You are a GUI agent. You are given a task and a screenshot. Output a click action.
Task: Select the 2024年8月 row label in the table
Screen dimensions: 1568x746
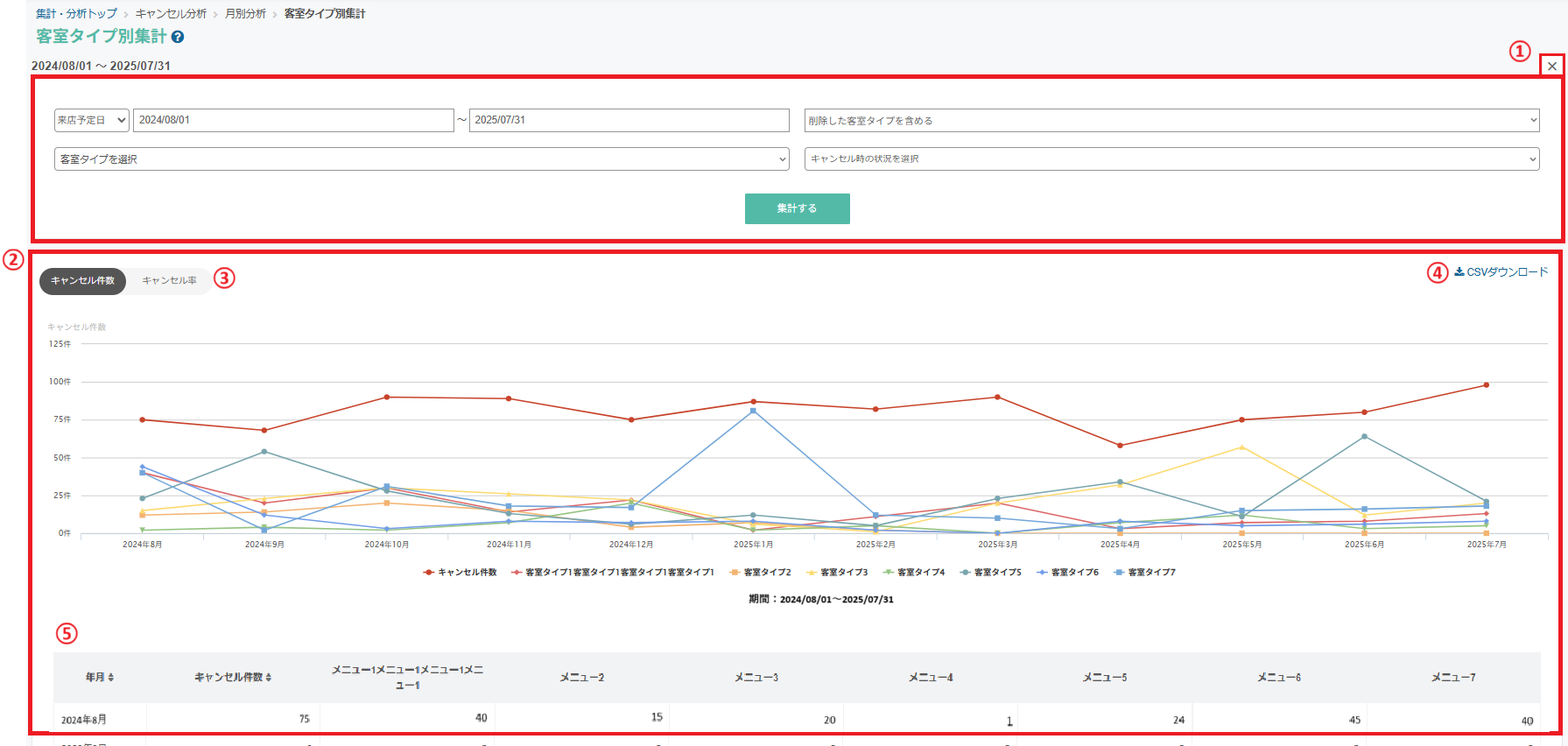point(84,720)
